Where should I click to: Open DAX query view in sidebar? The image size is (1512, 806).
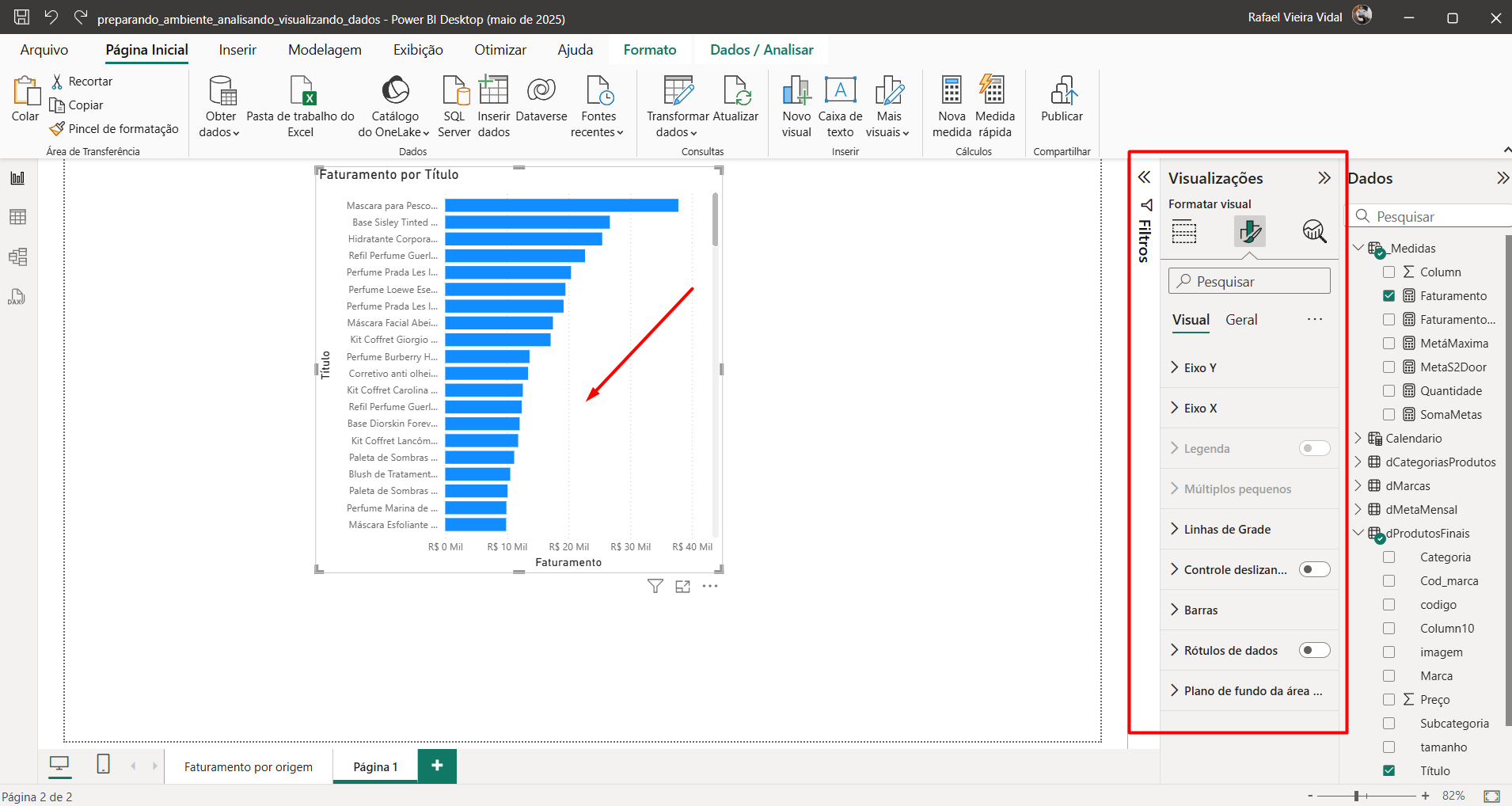(x=17, y=297)
